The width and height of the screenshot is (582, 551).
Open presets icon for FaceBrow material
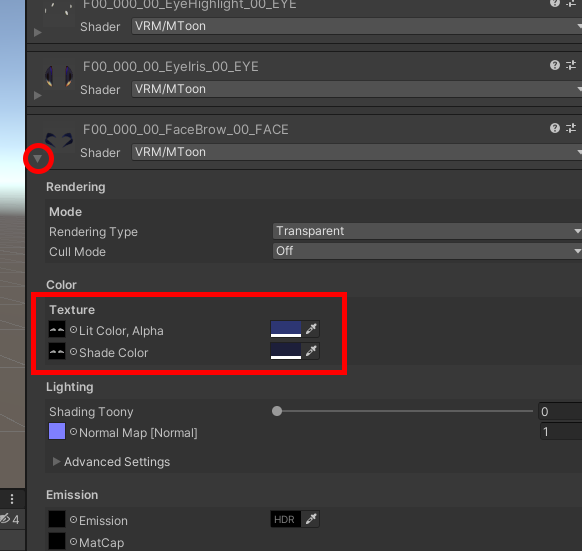click(571, 128)
